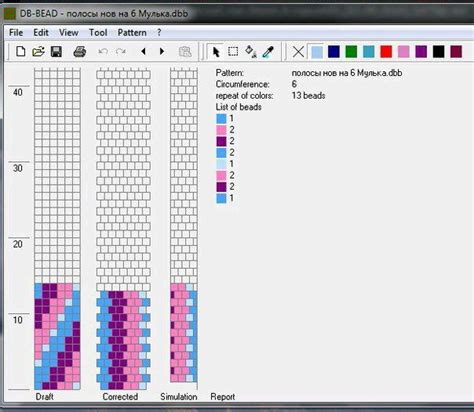The width and height of the screenshot is (474, 412).
Task: Pick the maroon palette swatch
Action: [x=456, y=52]
